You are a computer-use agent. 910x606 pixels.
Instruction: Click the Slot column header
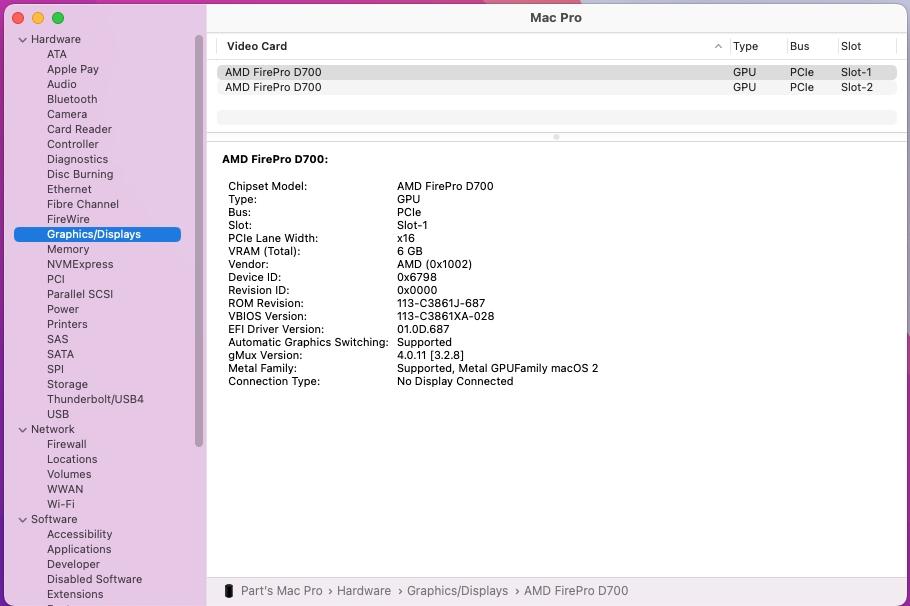pos(851,46)
